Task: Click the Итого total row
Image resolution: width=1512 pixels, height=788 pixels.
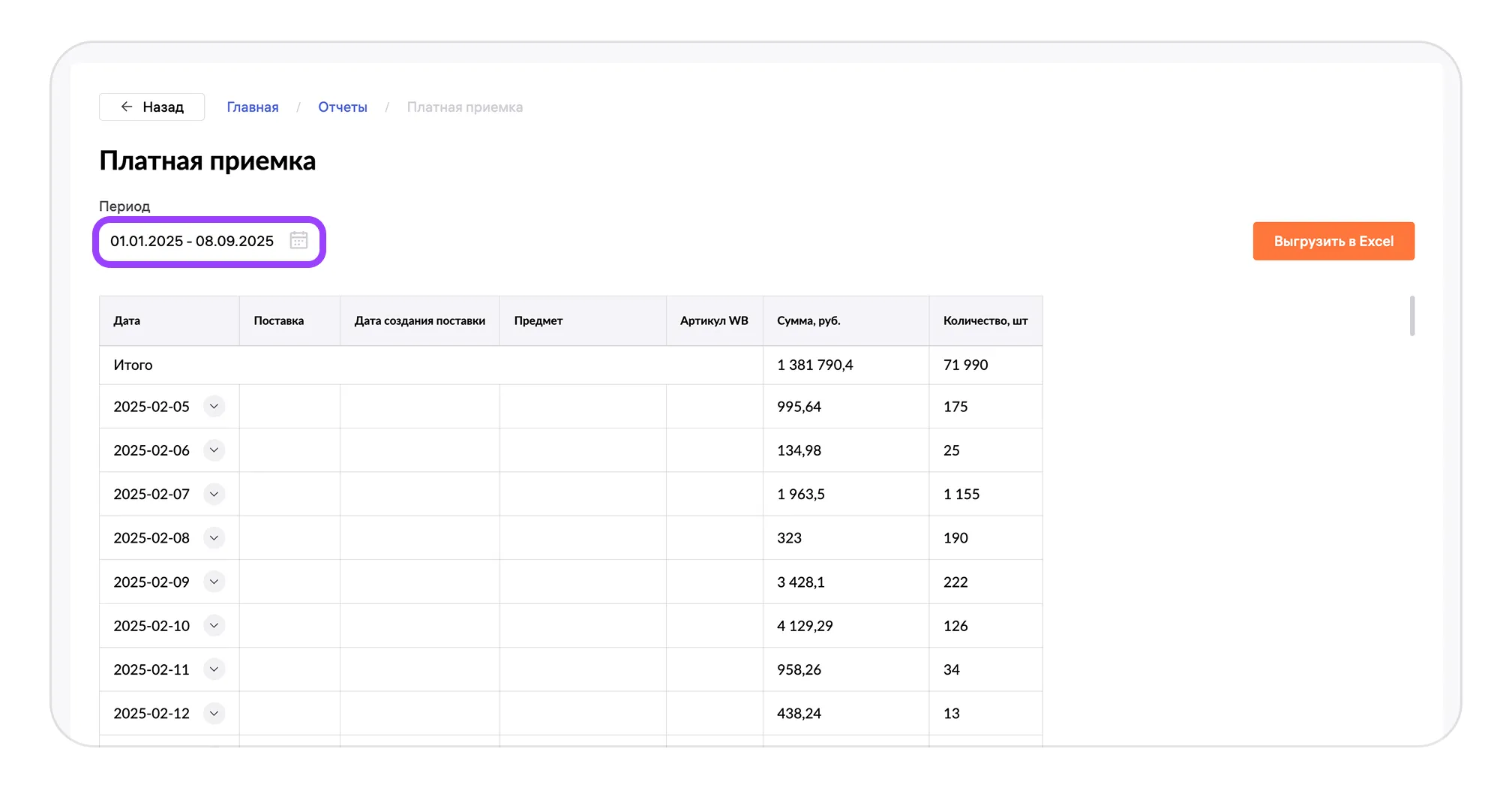Action: tap(133, 365)
